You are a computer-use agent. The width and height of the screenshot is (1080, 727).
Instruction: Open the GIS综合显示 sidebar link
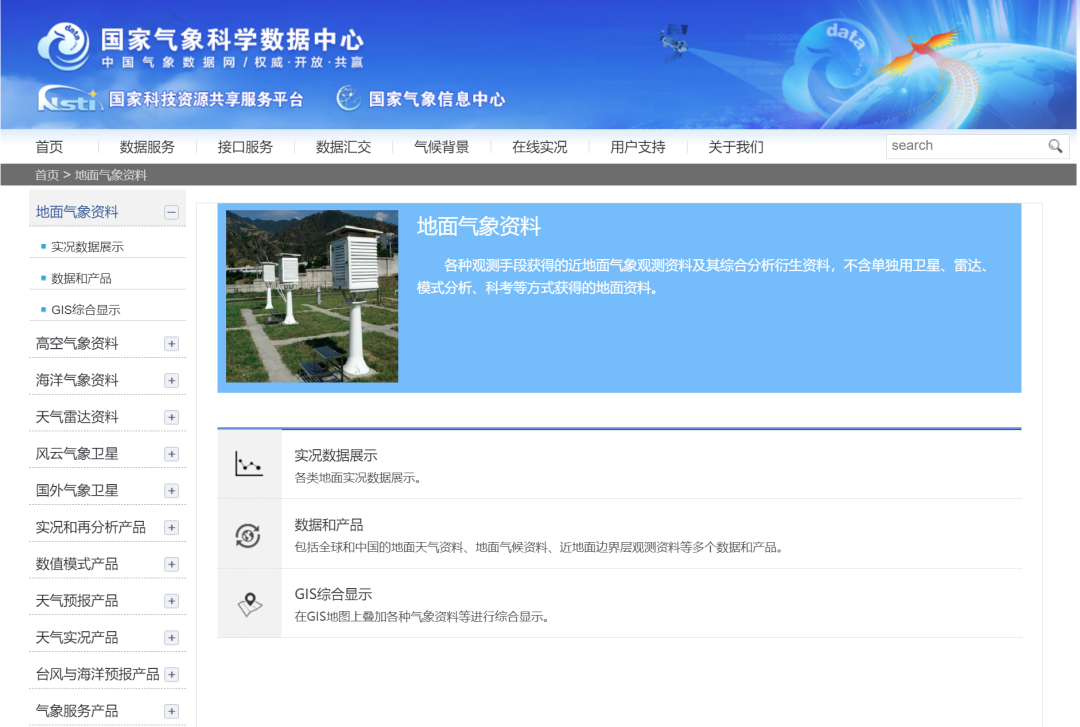(x=85, y=310)
